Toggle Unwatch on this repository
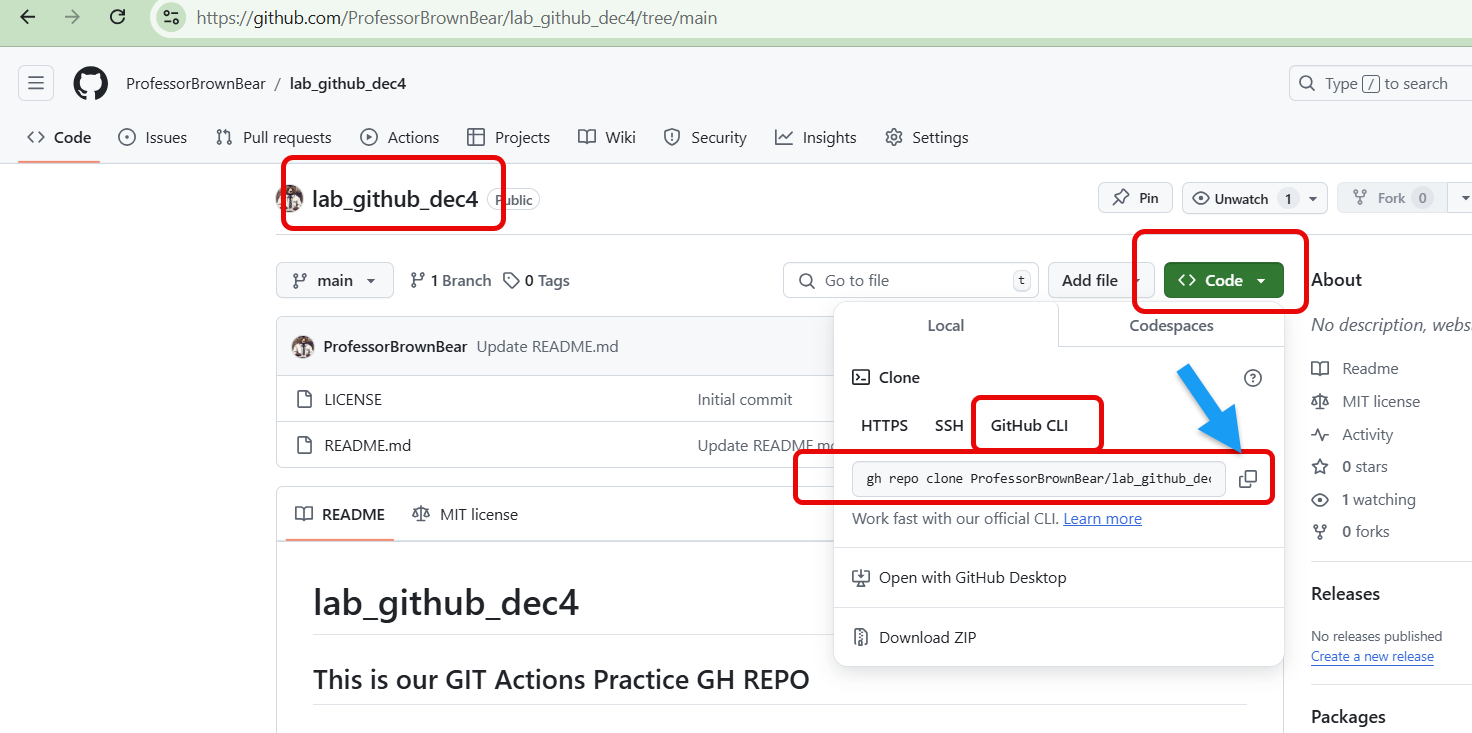The width and height of the screenshot is (1472, 733). pos(1241,199)
